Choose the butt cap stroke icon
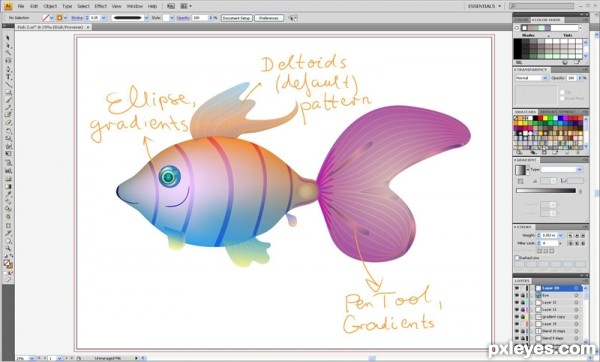 coord(571,235)
